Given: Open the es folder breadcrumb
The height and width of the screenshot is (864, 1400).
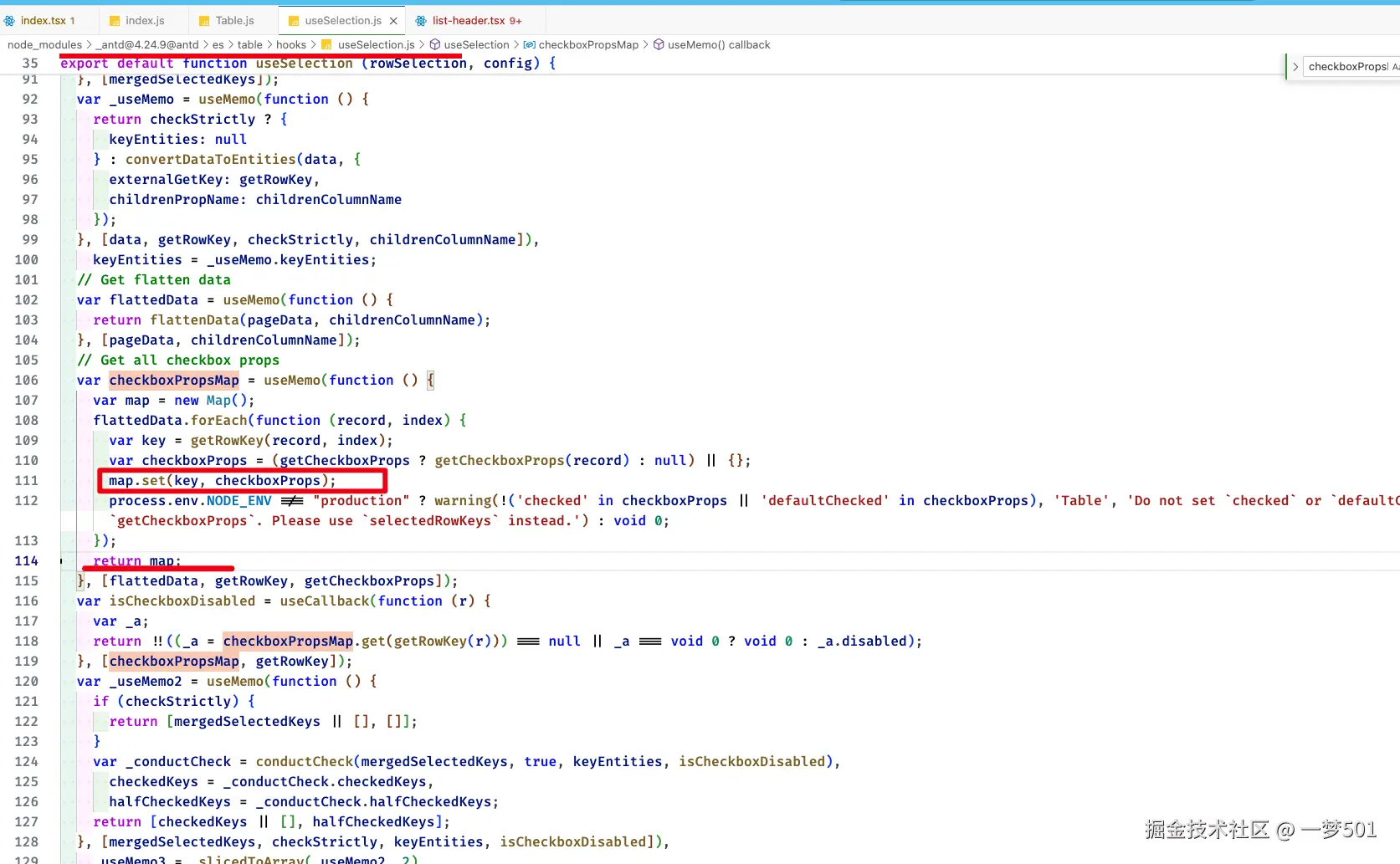Looking at the screenshot, I should point(218,45).
